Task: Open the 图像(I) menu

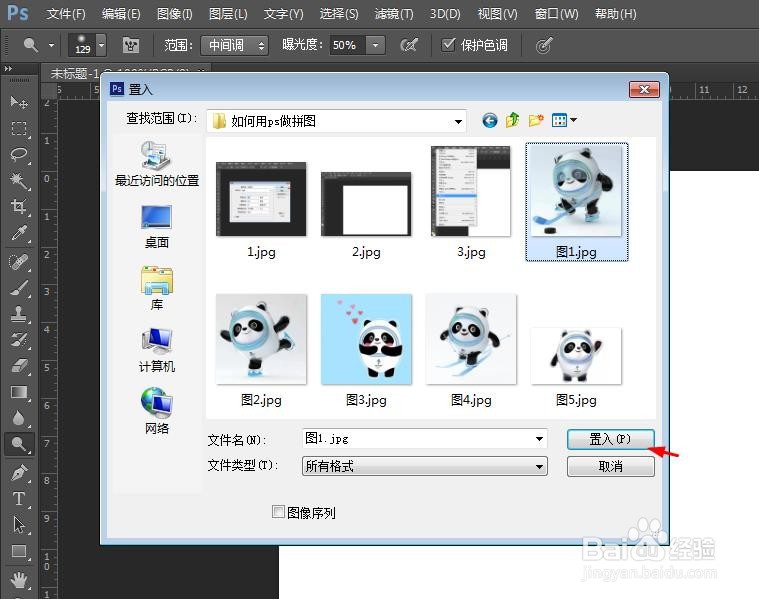Action: [175, 14]
